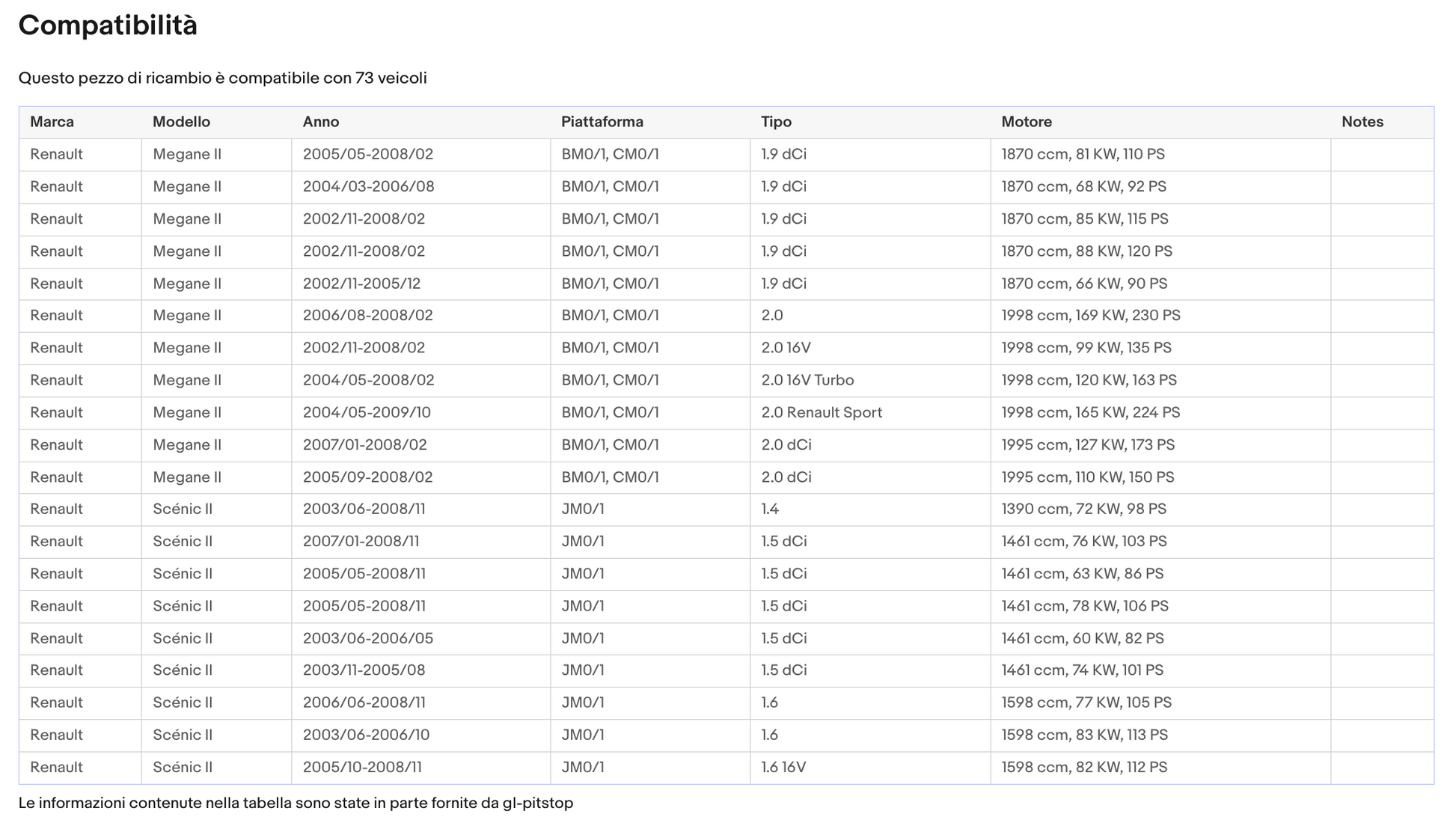Viewport: 1456px width, 817px height.
Task: Select the Compatibilità heading
Action: (x=108, y=25)
